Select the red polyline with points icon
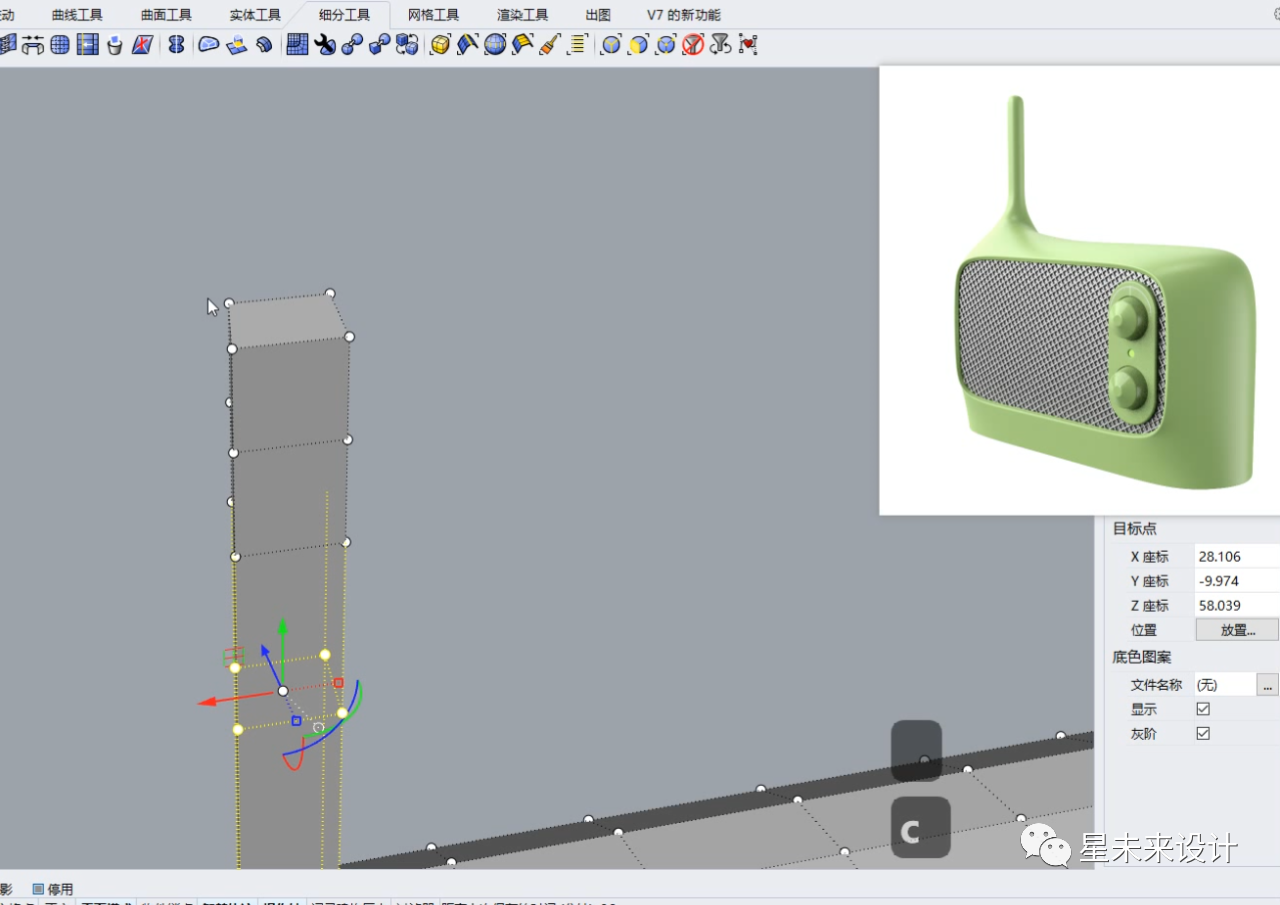Viewport: 1280px width, 905px height. [747, 44]
